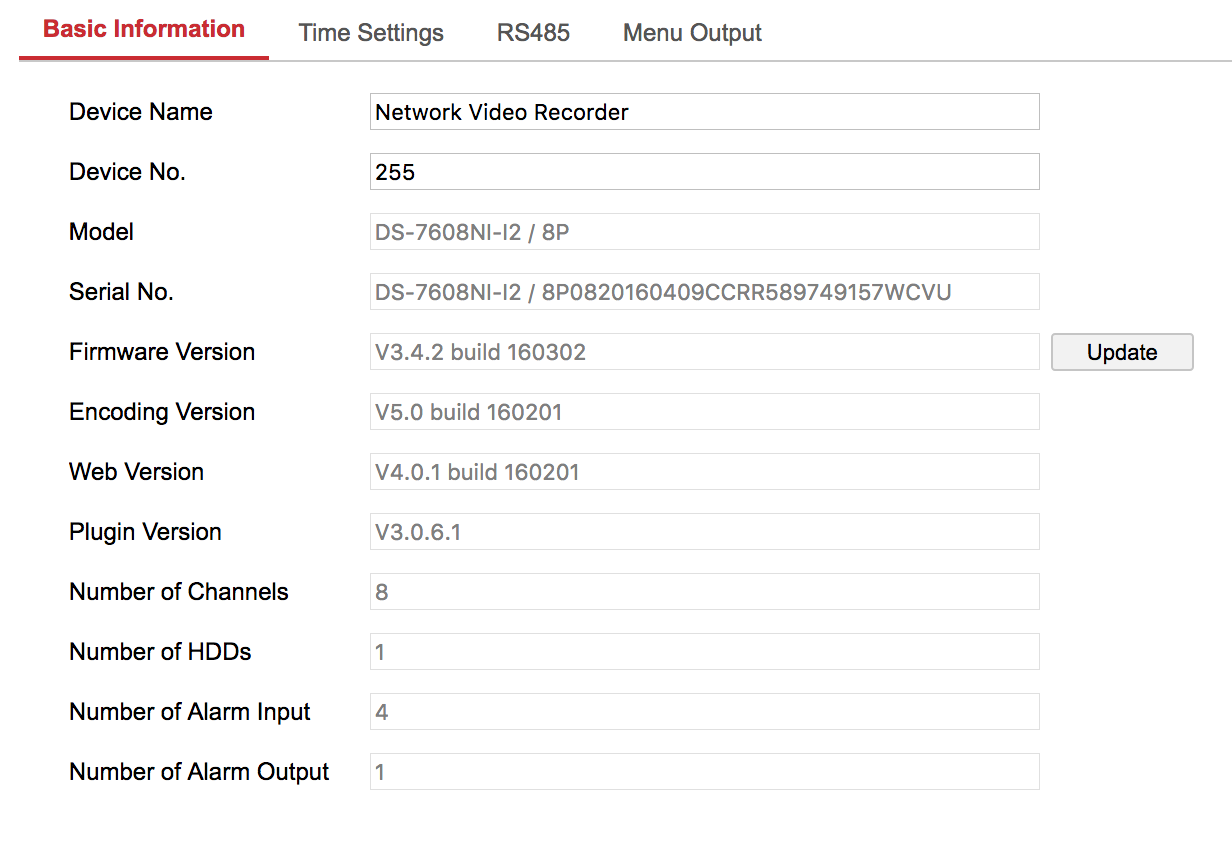Click the Model text field
Screen dimensions: 1232x842
[x=704, y=232]
